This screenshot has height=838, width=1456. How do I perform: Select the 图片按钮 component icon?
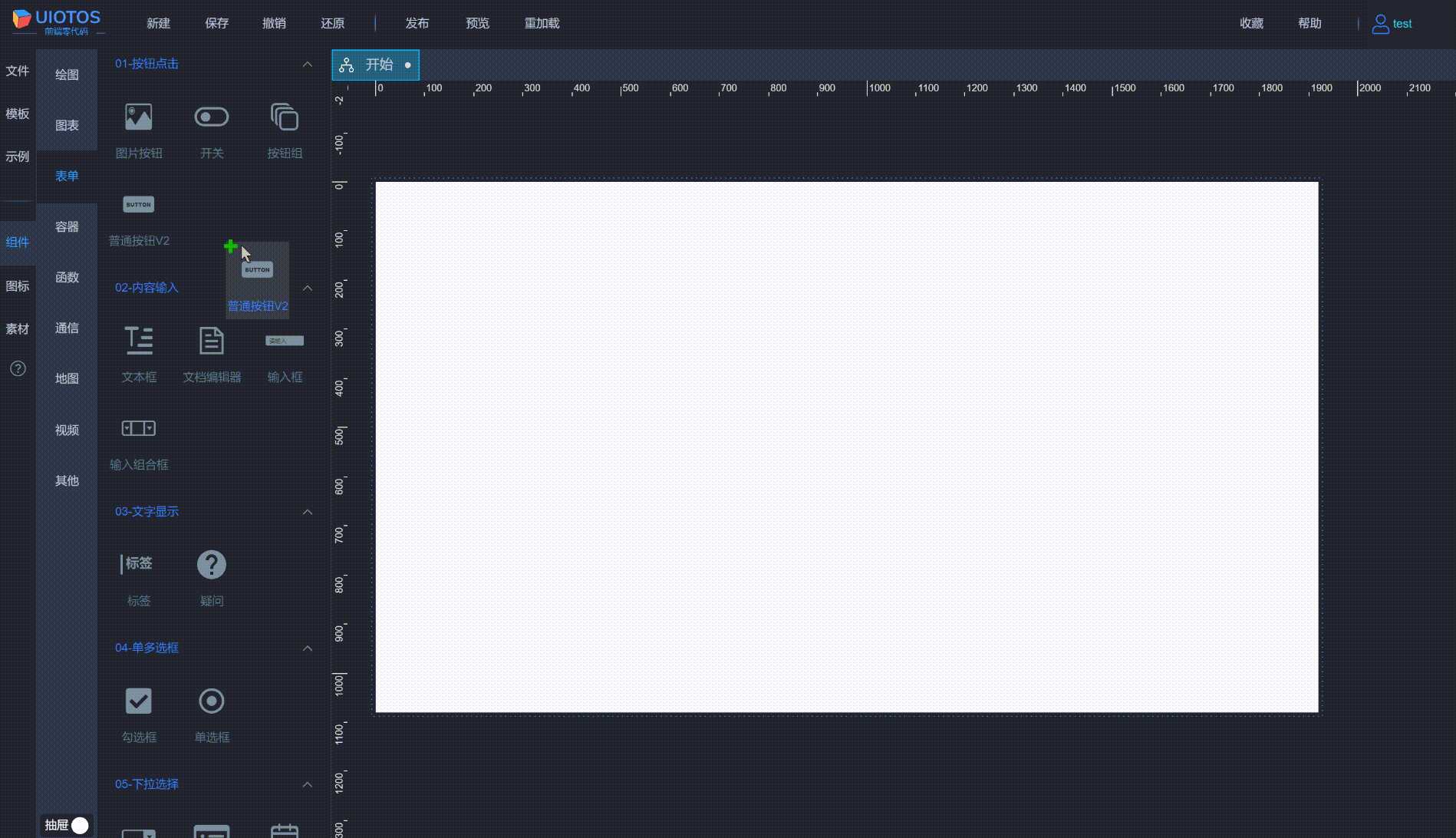pos(138,117)
